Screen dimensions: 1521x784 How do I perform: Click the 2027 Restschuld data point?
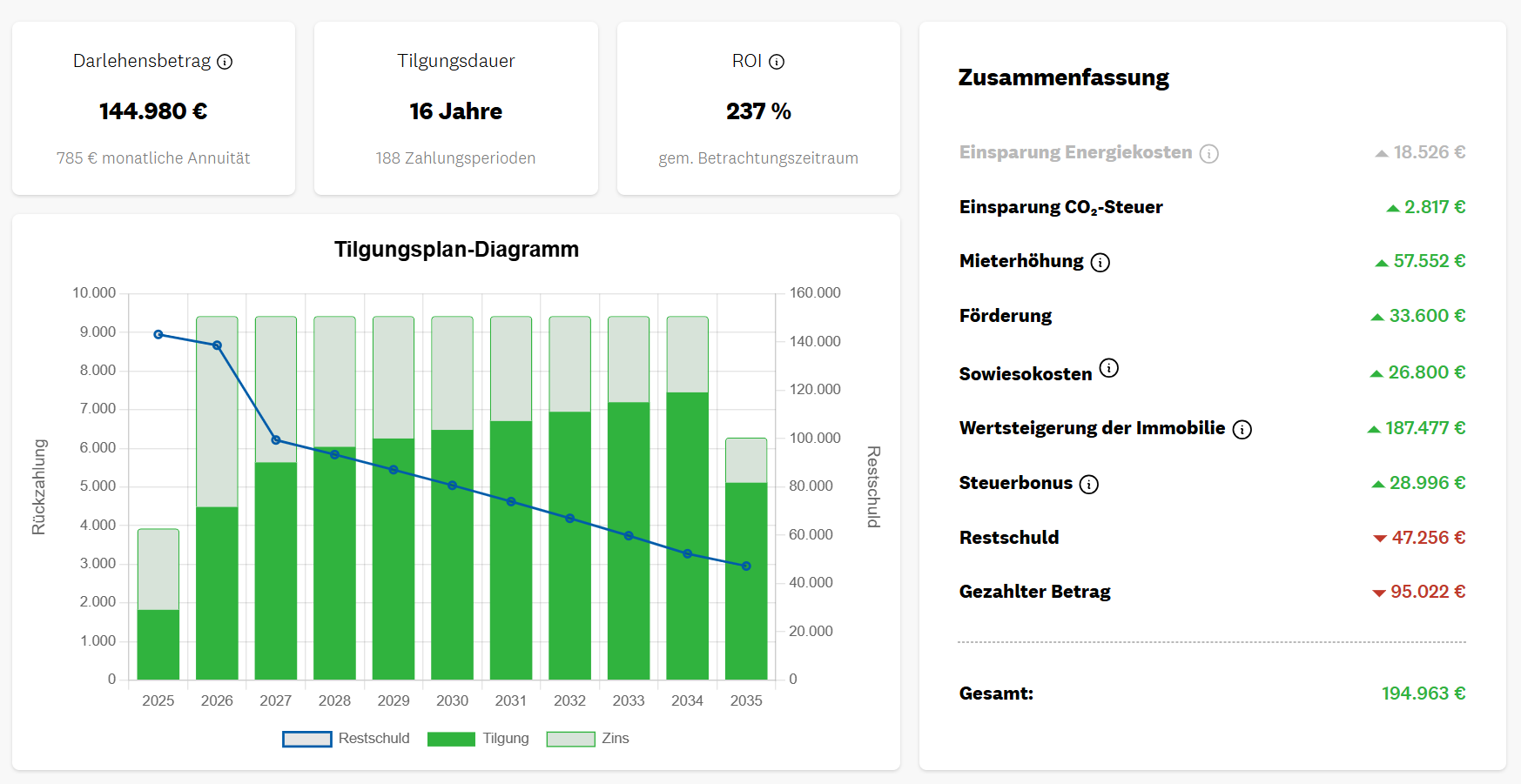click(x=276, y=440)
